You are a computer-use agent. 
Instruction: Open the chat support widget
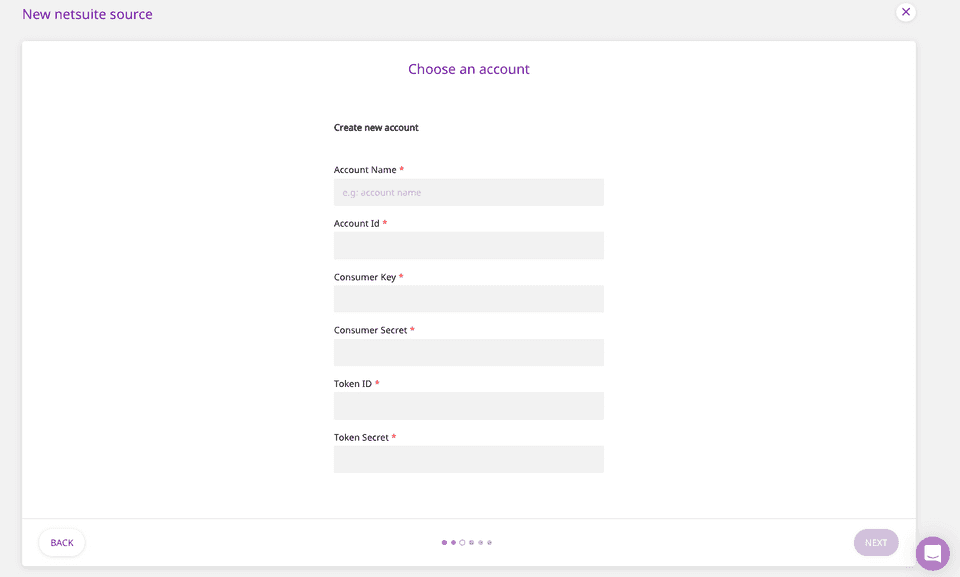coord(932,553)
